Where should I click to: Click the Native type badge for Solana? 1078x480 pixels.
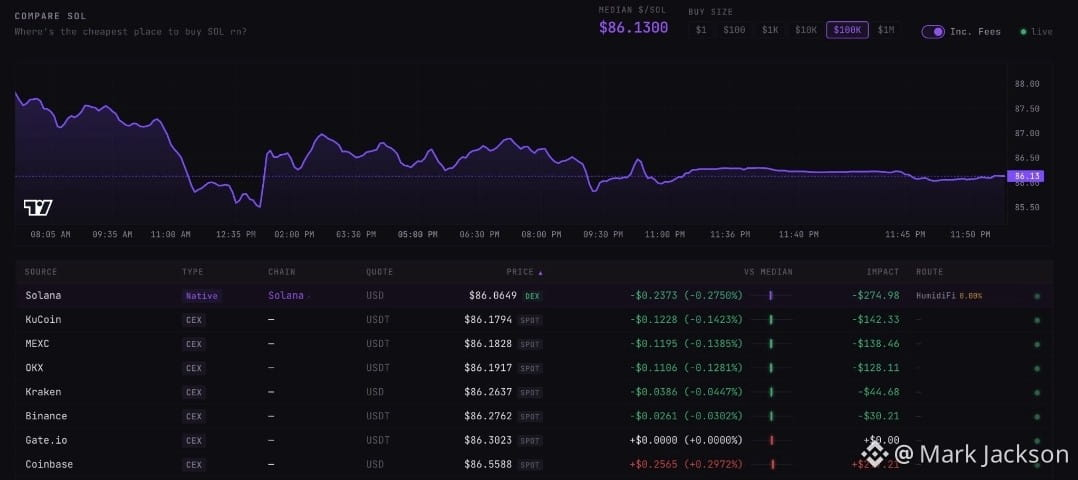tap(201, 296)
